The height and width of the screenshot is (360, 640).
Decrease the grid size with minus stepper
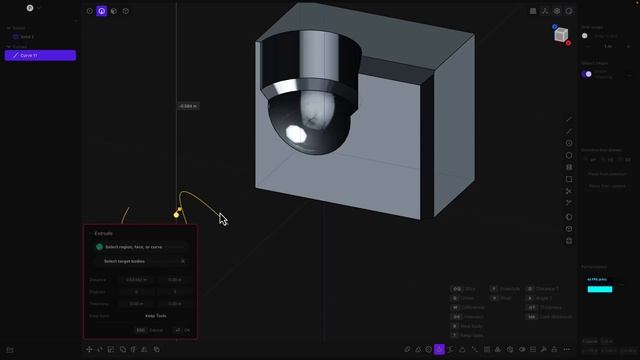tap(588, 47)
